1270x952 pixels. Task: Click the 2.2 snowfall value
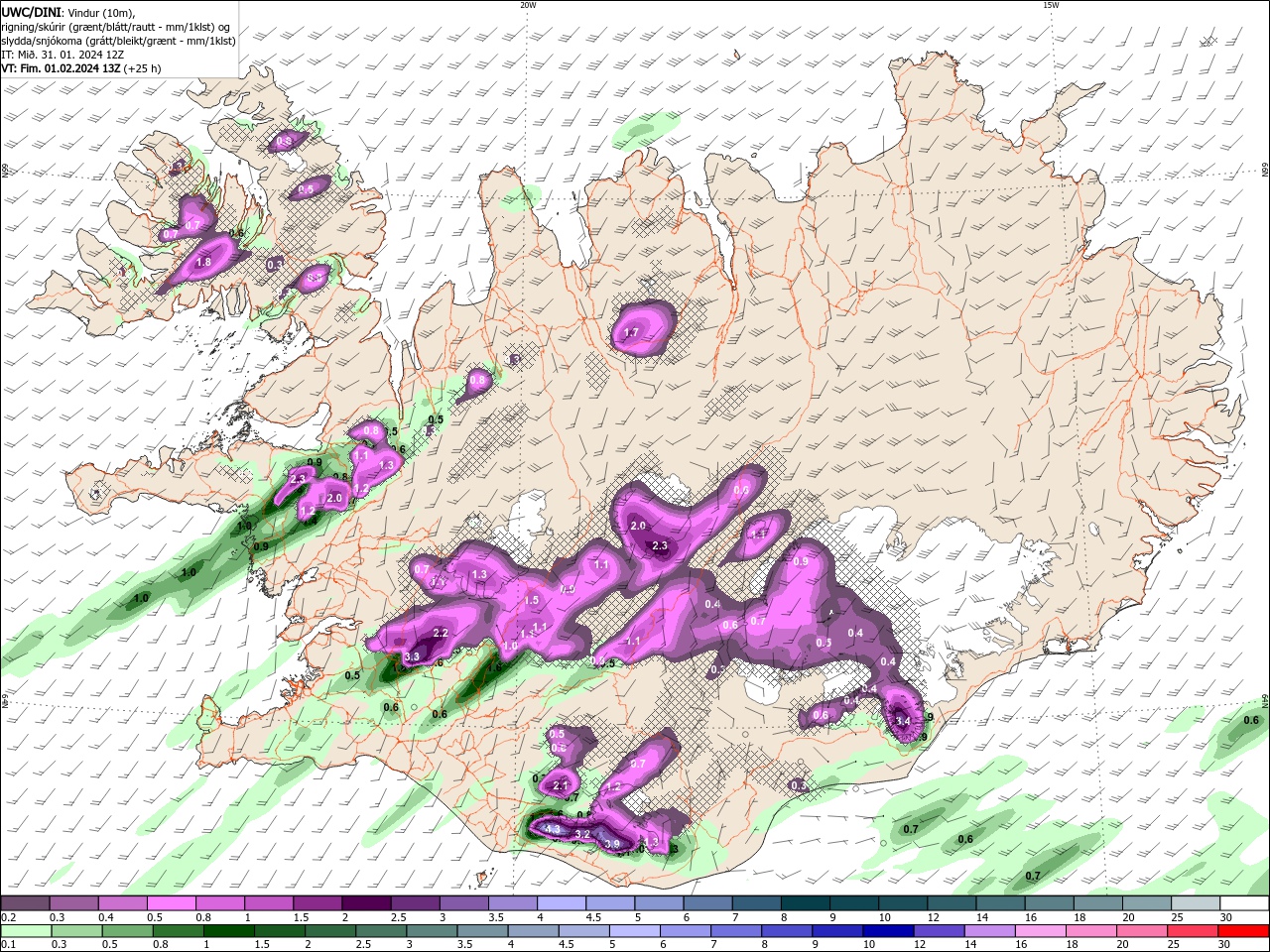tap(442, 633)
